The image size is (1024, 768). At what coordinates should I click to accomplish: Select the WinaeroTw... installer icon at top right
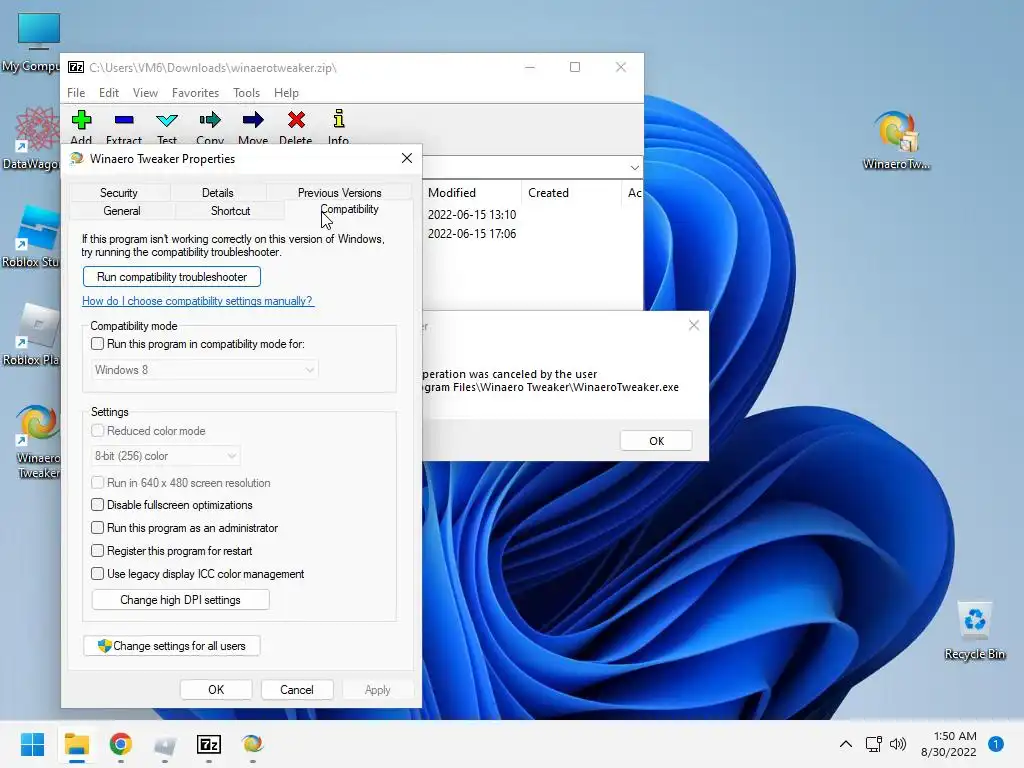tap(896, 140)
